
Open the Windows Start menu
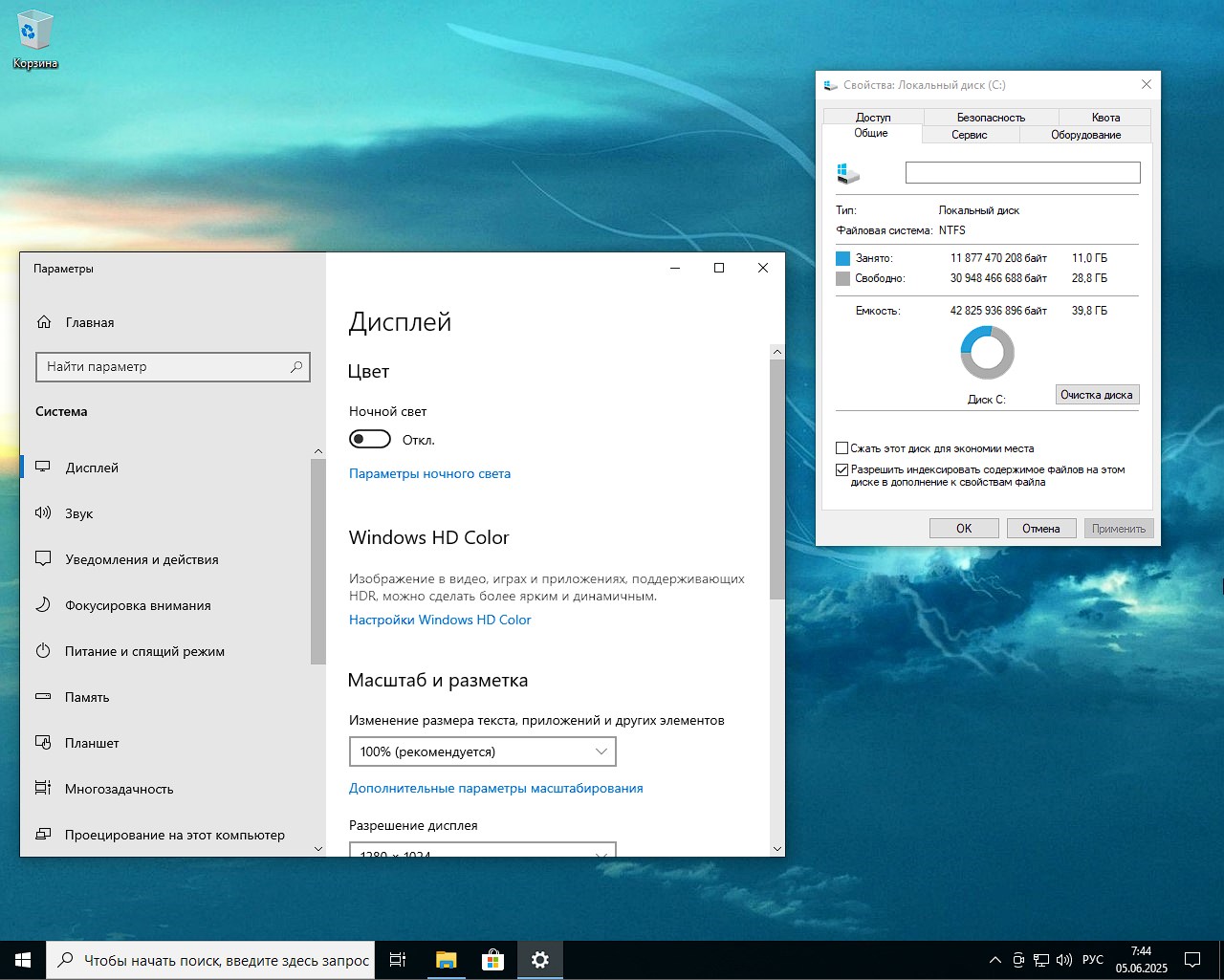tap(23, 960)
